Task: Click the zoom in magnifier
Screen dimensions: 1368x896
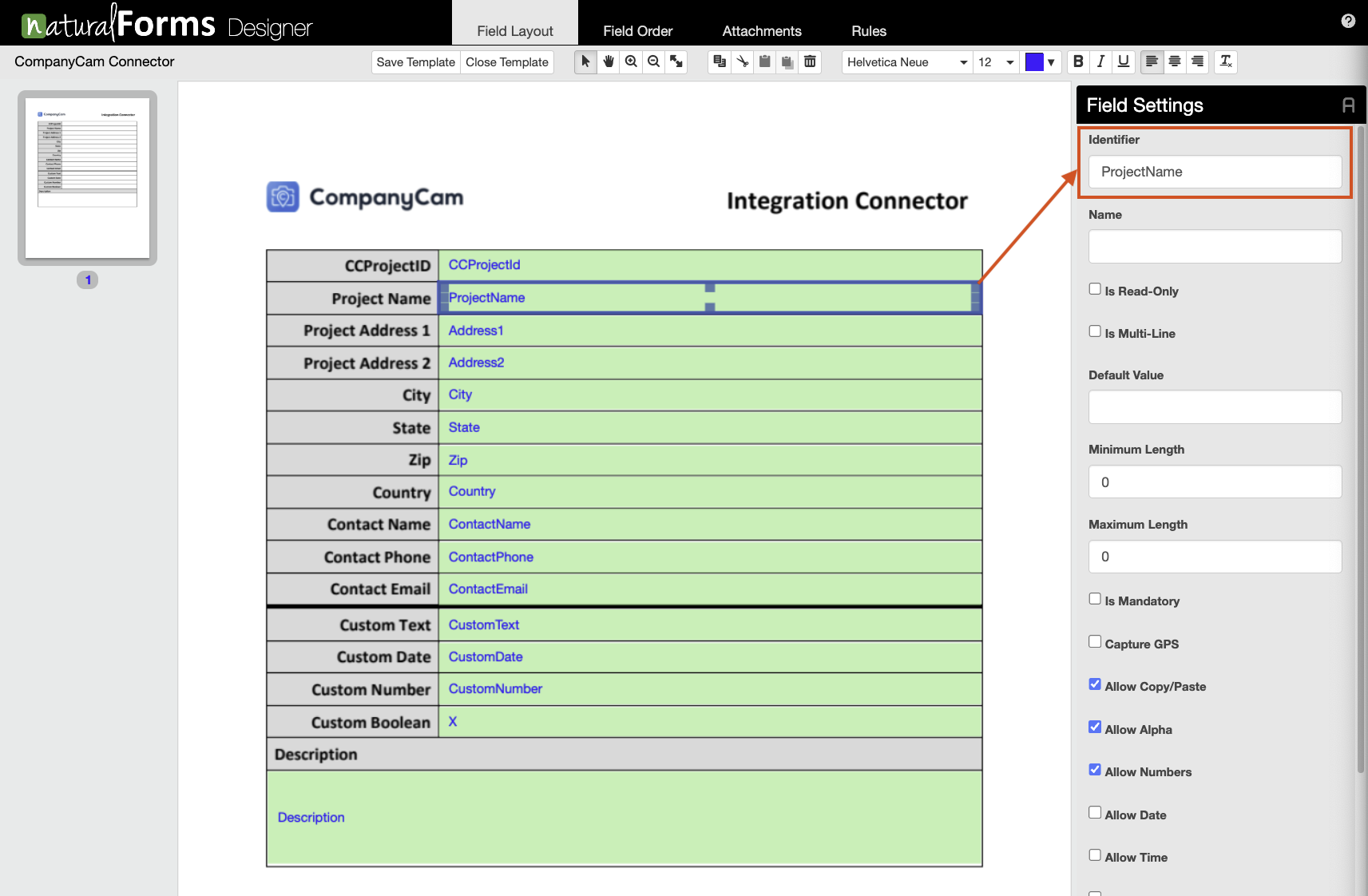Action: tap(631, 61)
